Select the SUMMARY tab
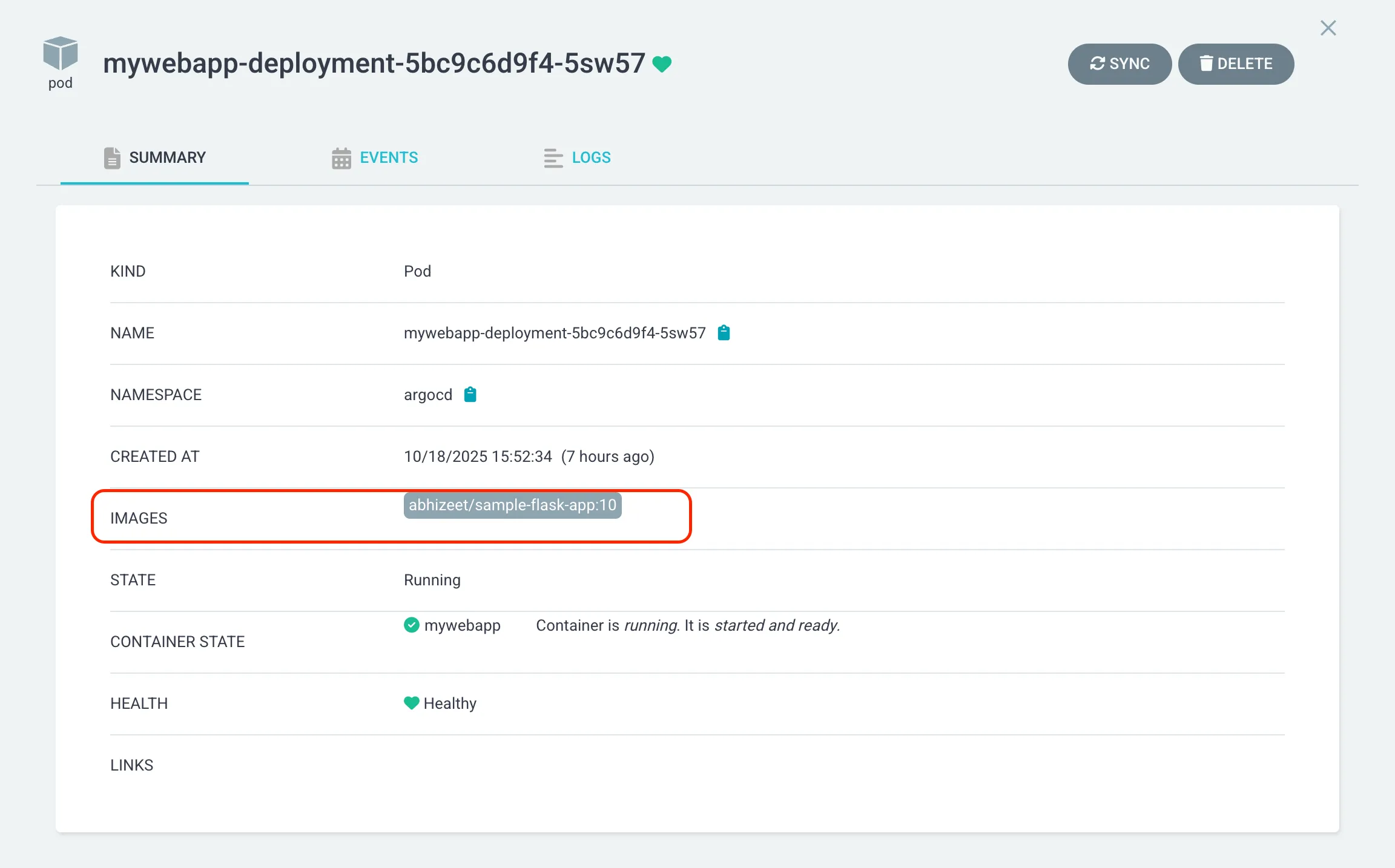Image resolution: width=1395 pixels, height=868 pixels. click(x=167, y=157)
